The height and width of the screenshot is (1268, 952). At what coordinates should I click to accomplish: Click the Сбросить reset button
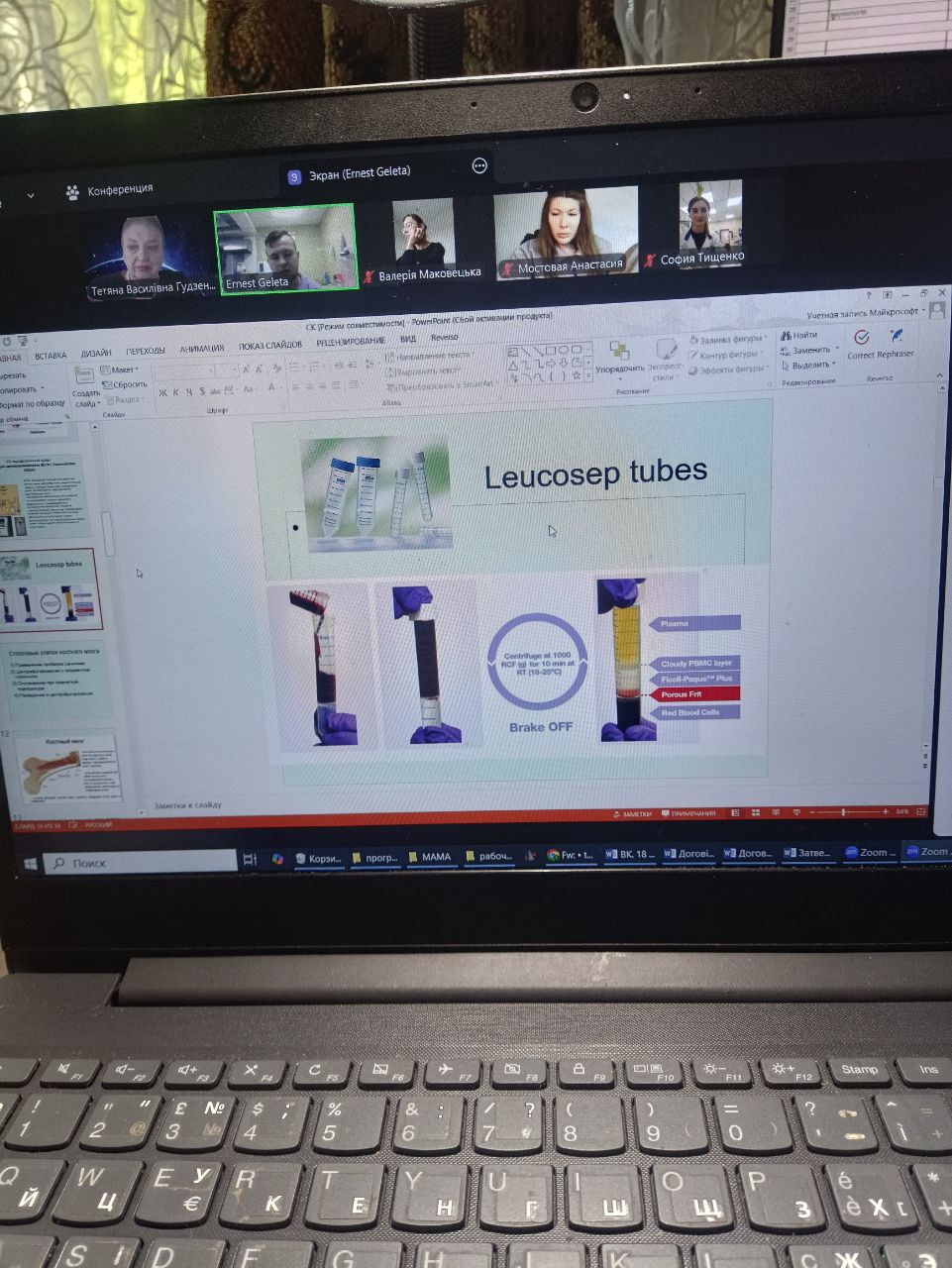126,384
